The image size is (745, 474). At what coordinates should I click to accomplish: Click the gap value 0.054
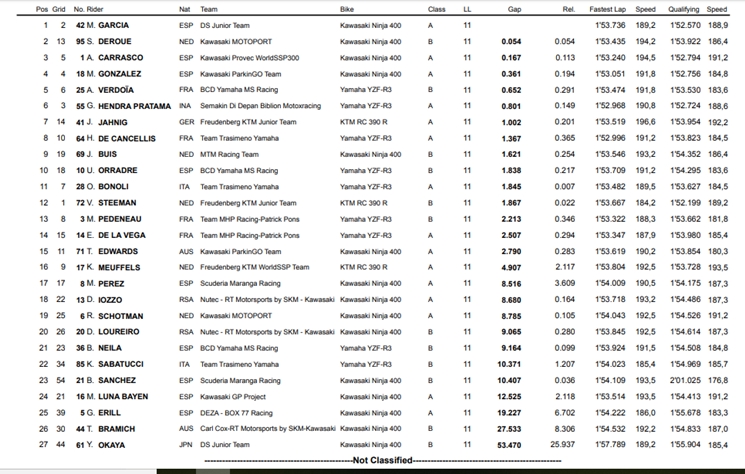(511, 42)
